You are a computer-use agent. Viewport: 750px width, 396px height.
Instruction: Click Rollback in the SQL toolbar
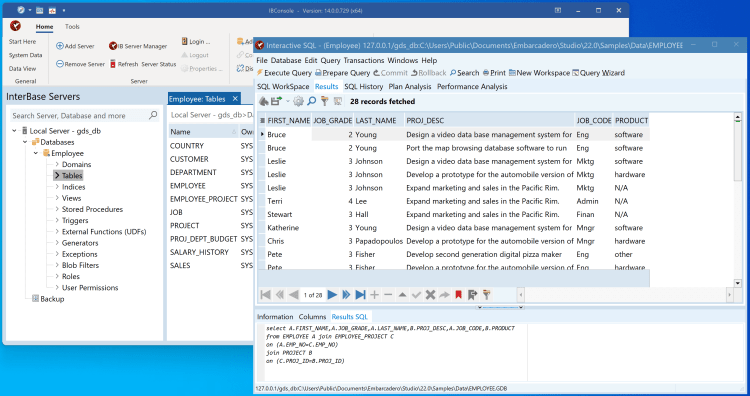pyautogui.click(x=429, y=73)
